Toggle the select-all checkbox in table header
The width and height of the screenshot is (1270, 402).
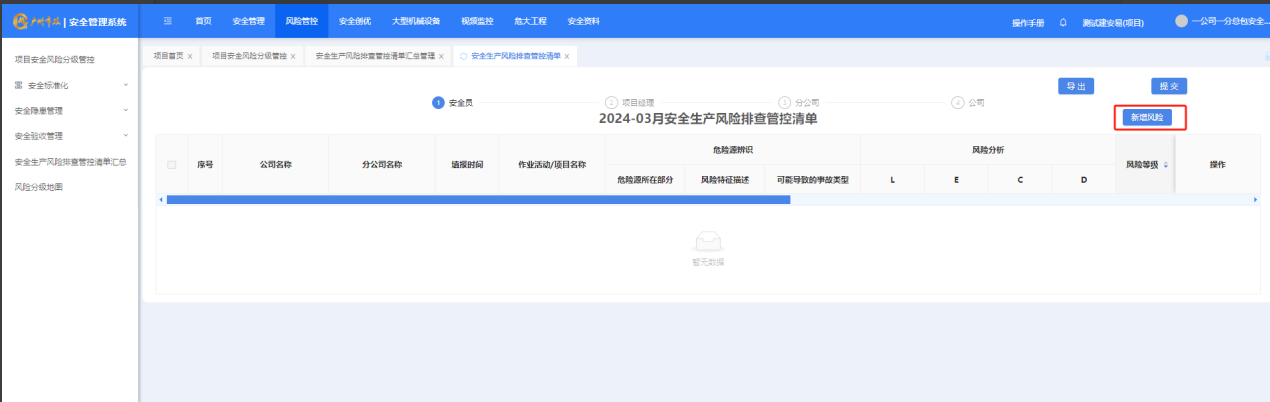(172, 164)
